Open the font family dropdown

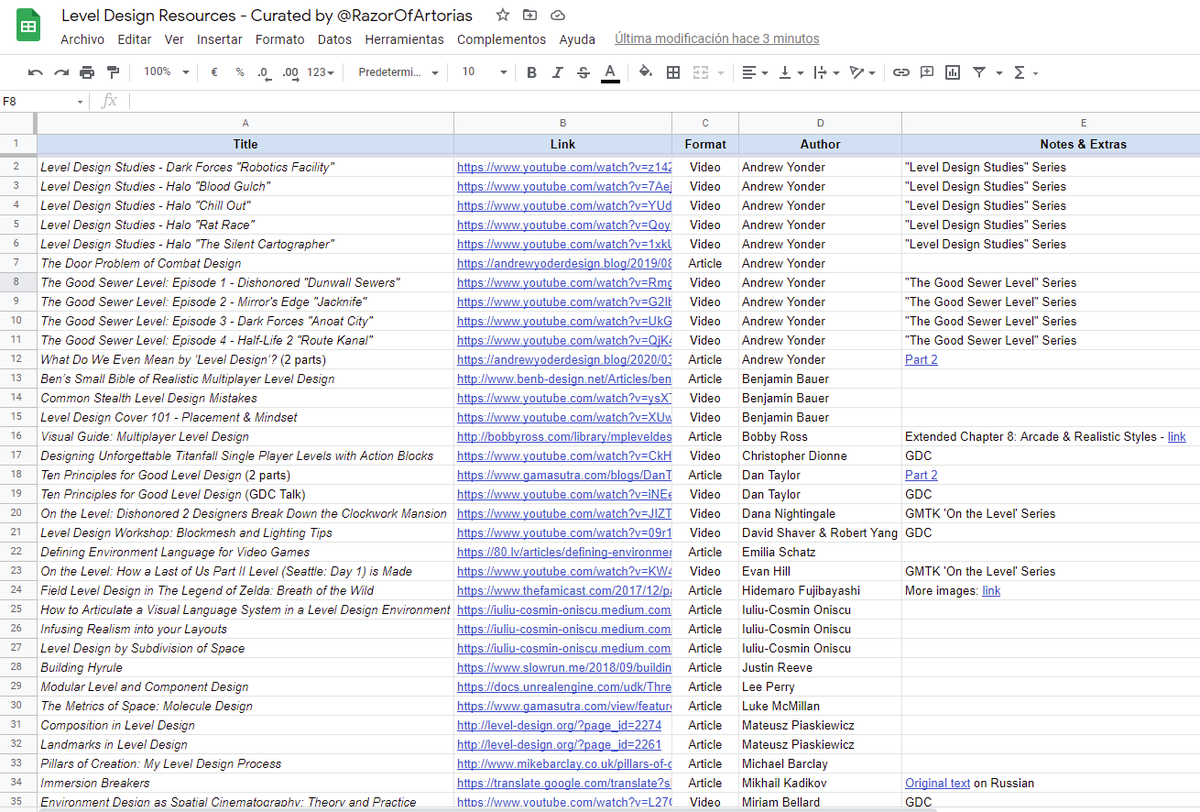click(x=398, y=72)
